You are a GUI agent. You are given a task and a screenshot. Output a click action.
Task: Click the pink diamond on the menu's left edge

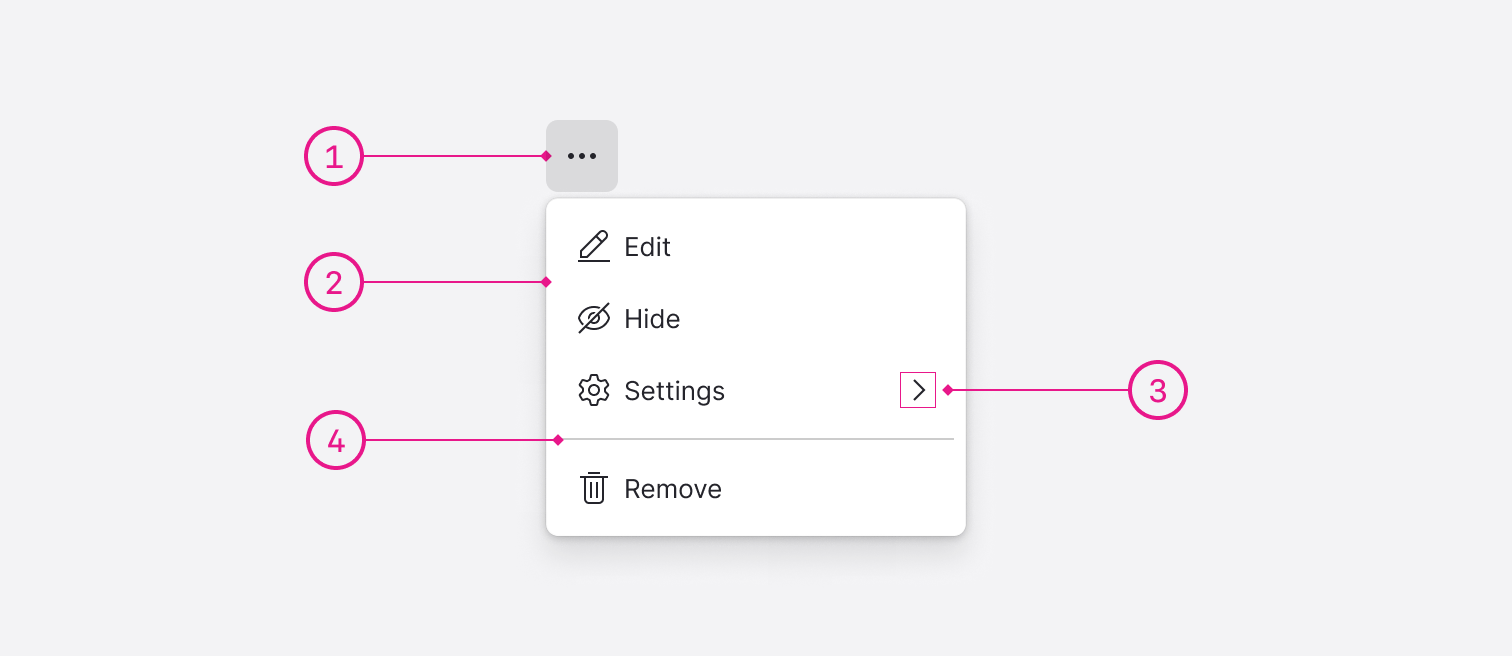tap(546, 282)
